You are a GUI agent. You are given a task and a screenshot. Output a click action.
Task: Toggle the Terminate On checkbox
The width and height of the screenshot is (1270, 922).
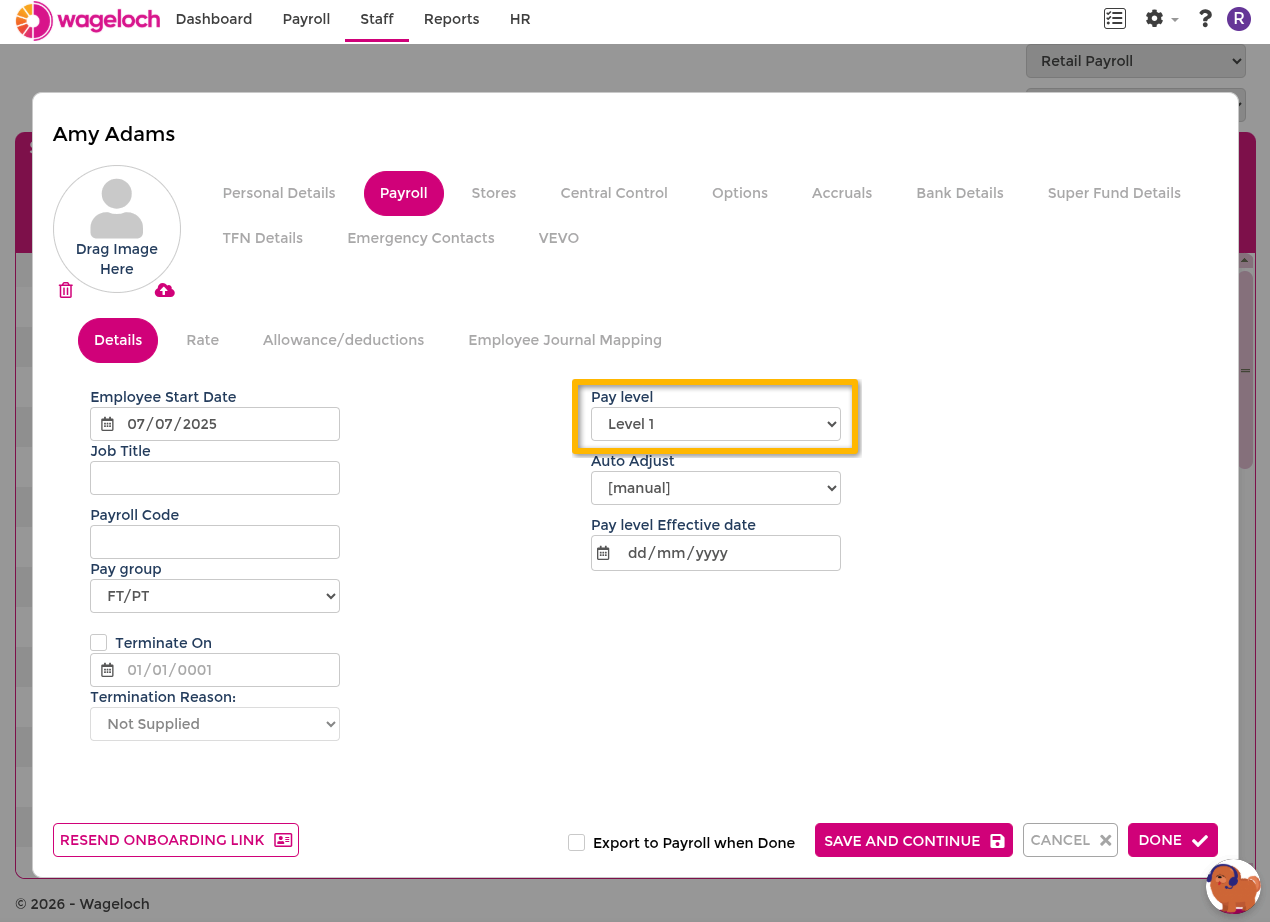99,642
